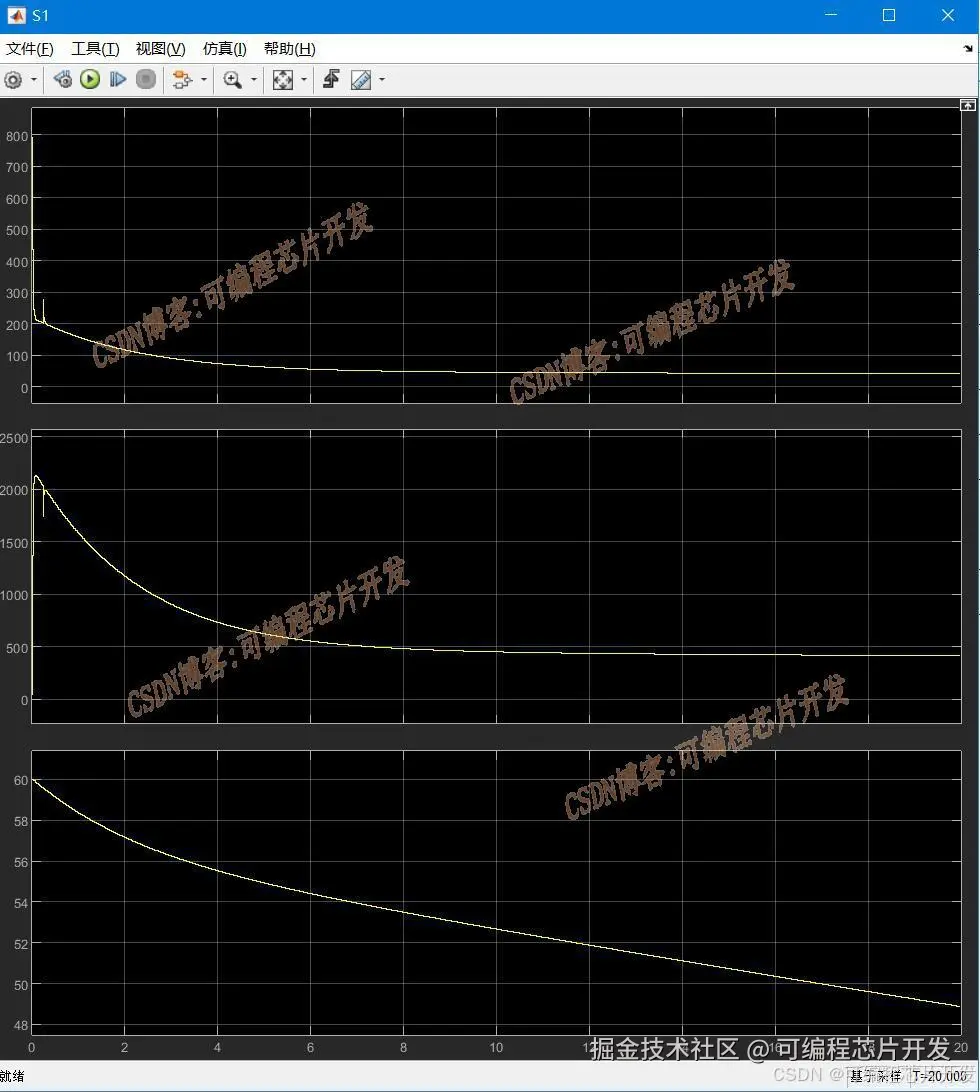
Task: Open the scope configuration properties gear
Action: (x=13, y=80)
